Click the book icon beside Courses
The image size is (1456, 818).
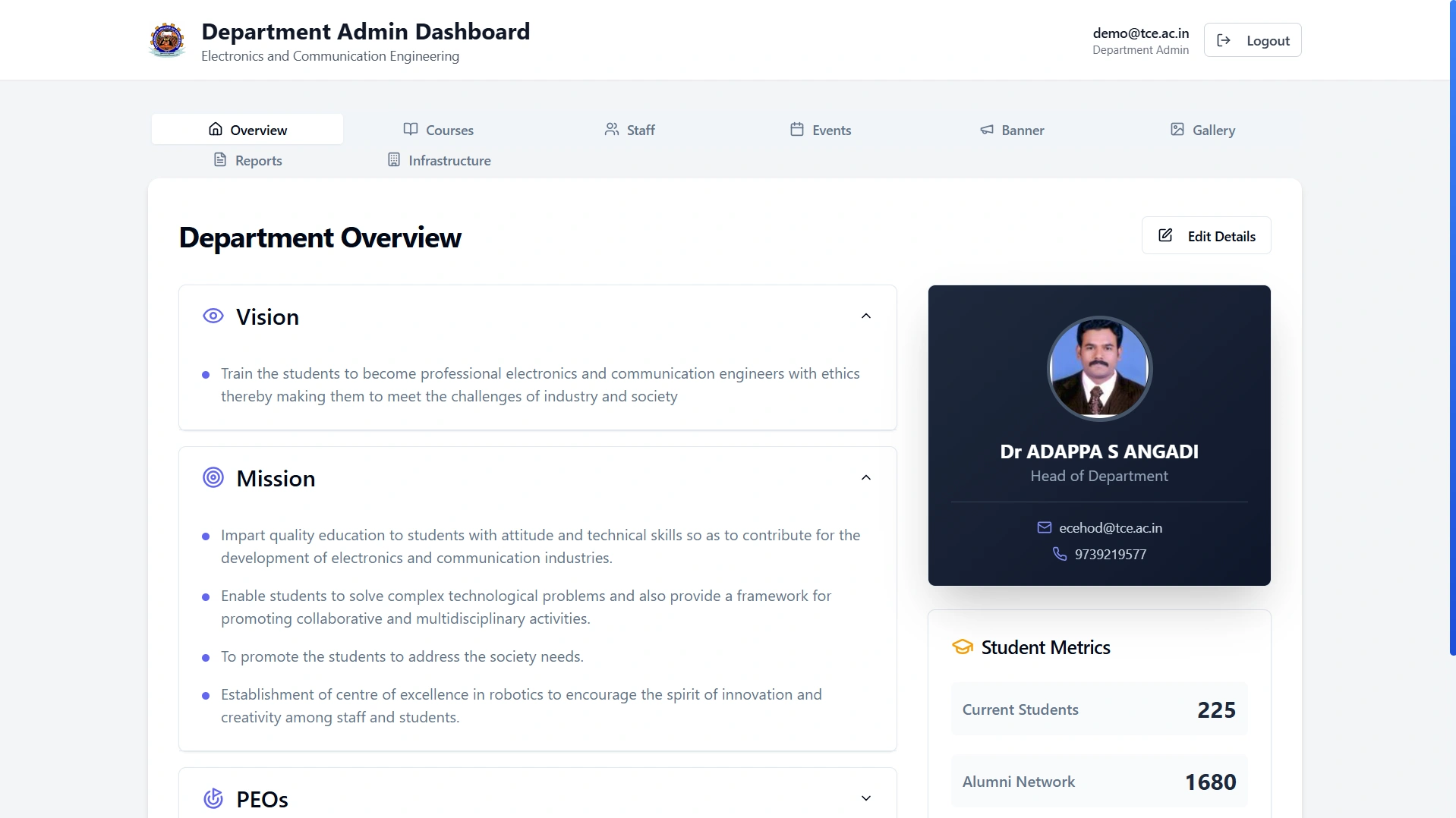pyautogui.click(x=411, y=129)
